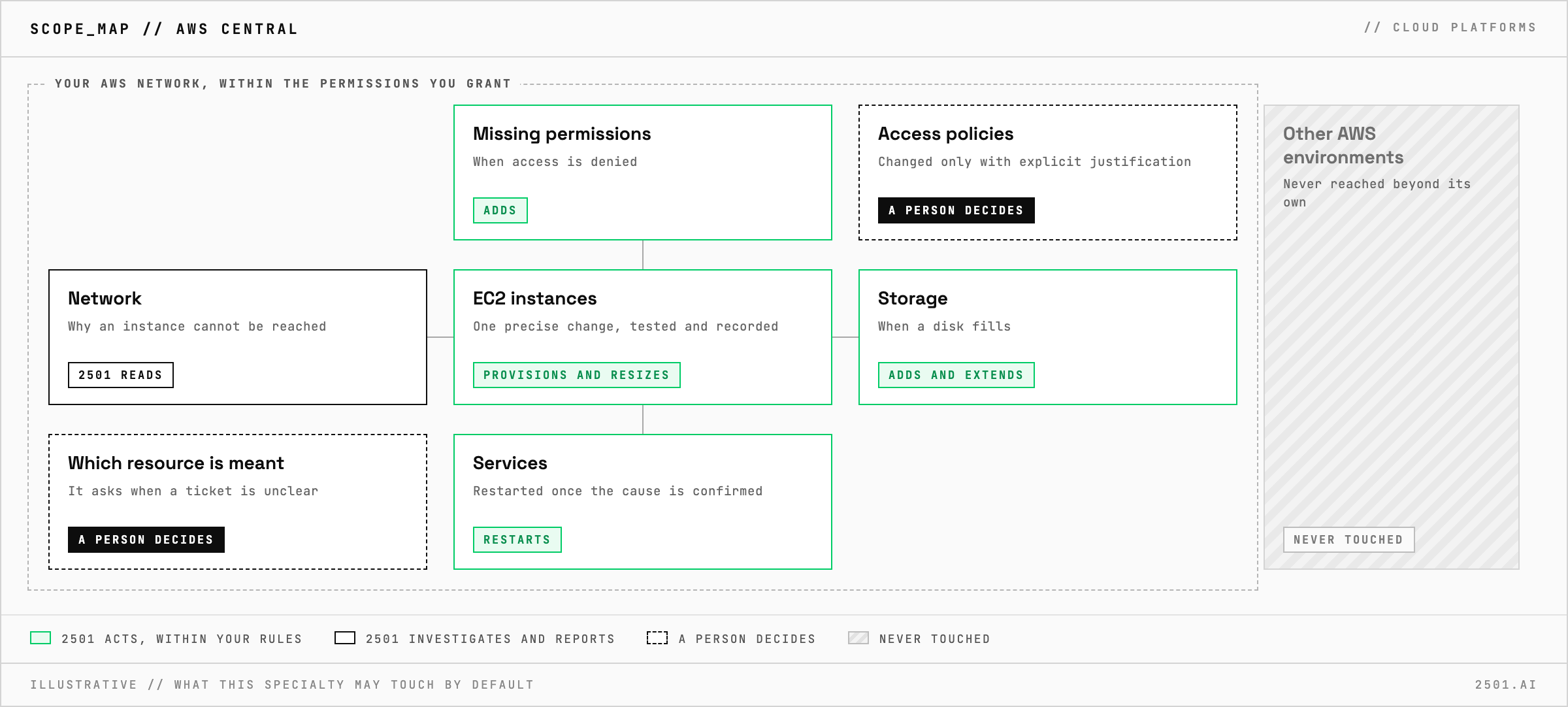The width and height of the screenshot is (1568, 707).
Task: Click the // CLOUD PLATFORMS header label
Action: 1450,27
